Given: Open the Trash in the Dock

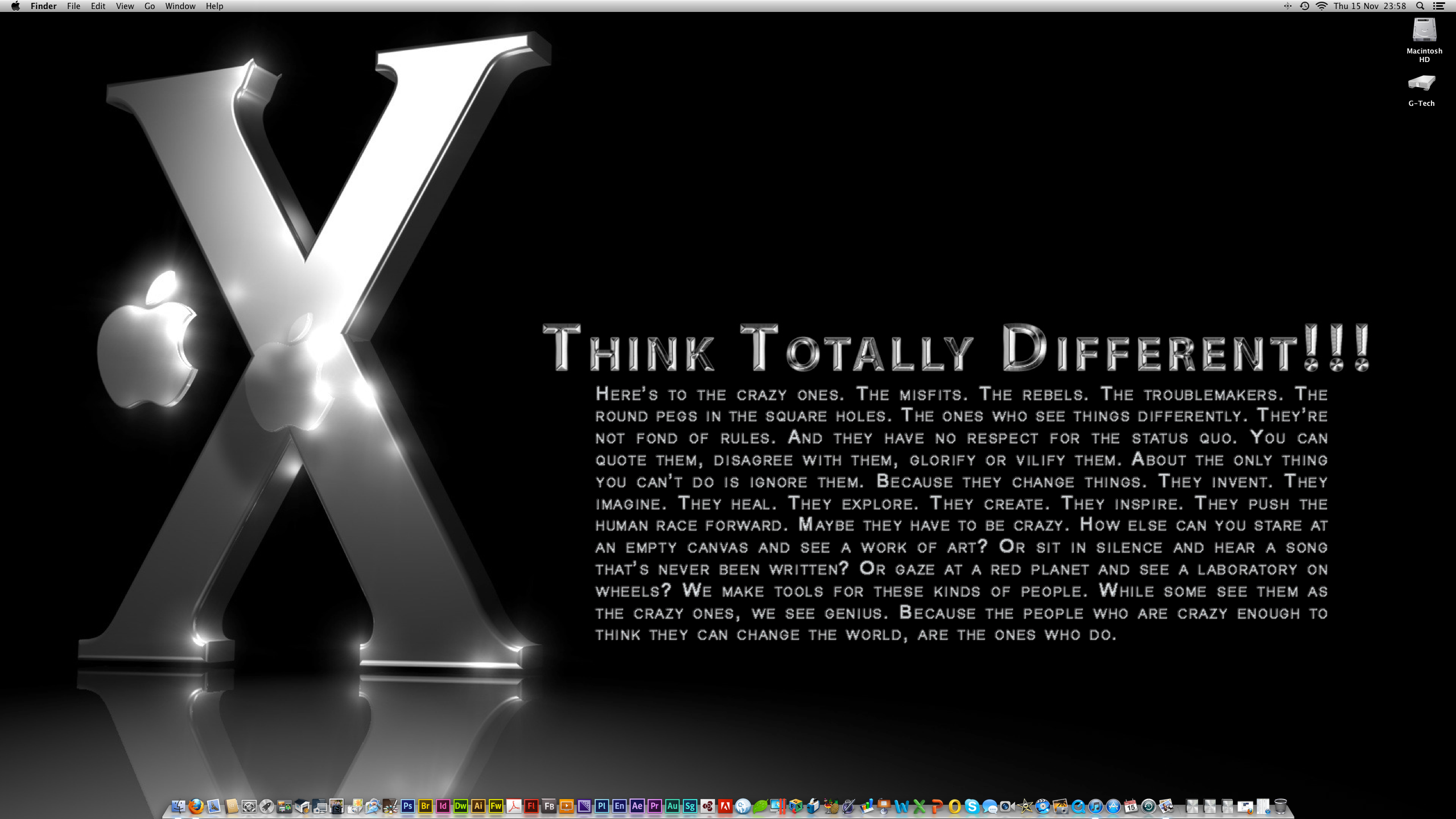Looking at the screenshot, I should pyautogui.click(x=1281, y=806).
